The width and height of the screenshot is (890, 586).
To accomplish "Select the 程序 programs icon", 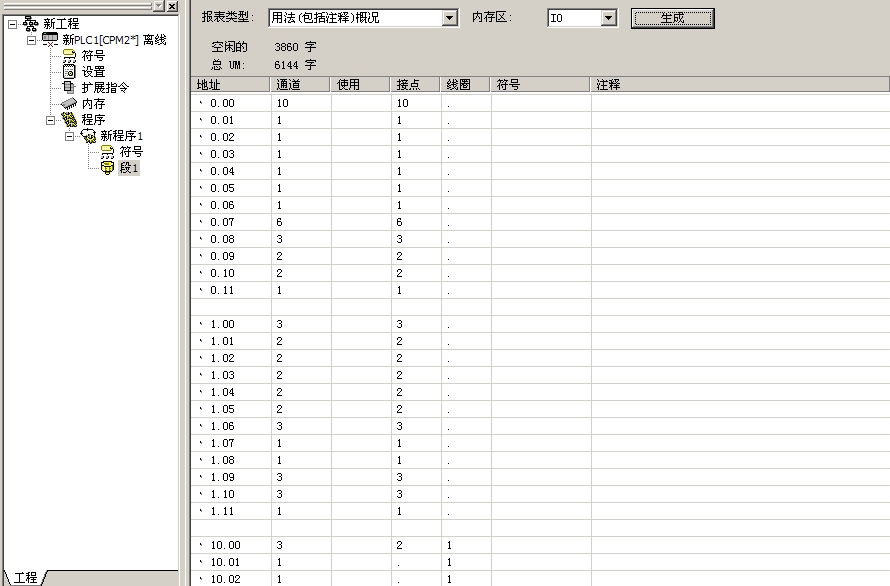I will (x=69, y=120).
